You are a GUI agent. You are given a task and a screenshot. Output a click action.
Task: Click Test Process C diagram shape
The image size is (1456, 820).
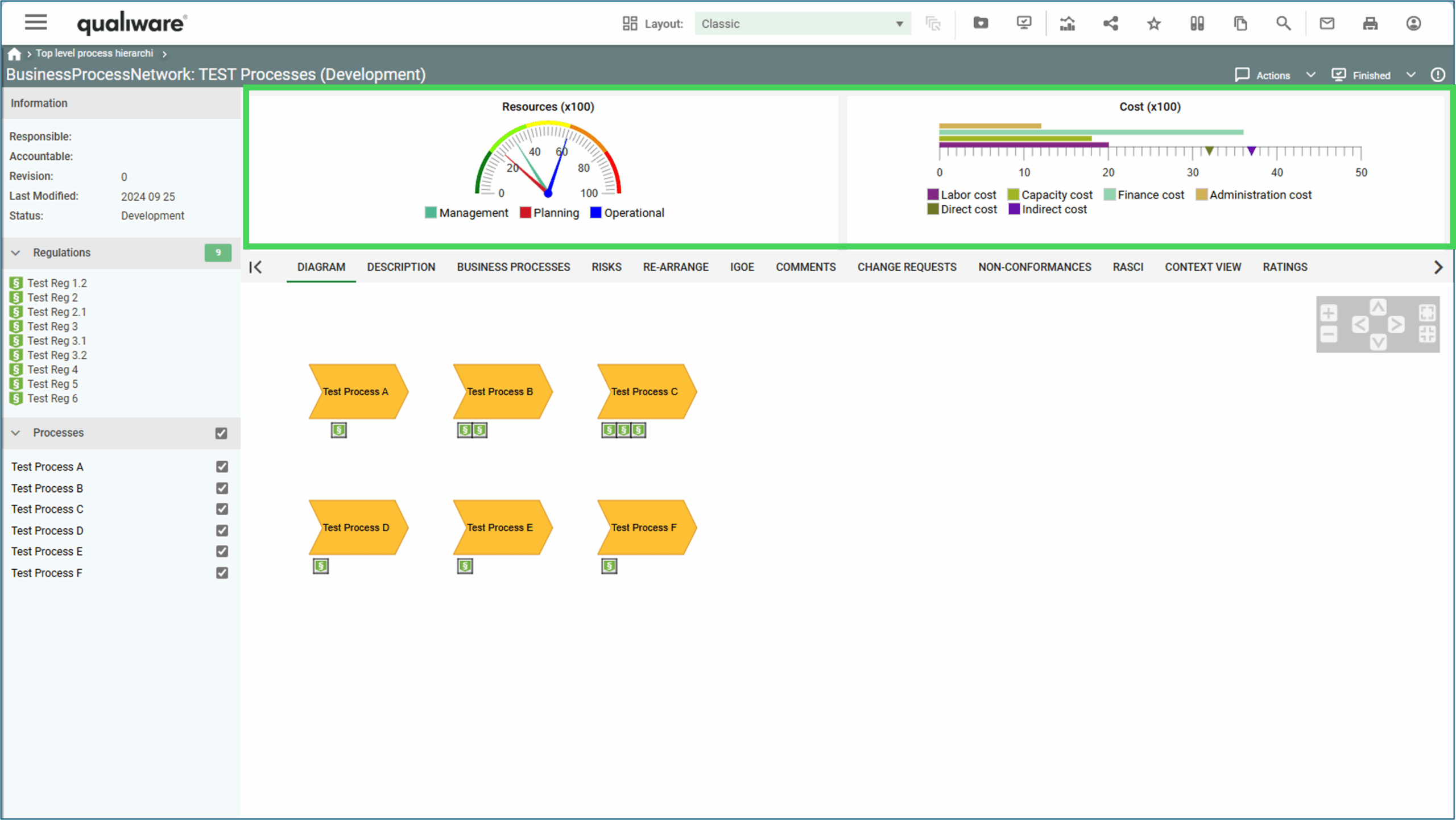tap(644, 392)
